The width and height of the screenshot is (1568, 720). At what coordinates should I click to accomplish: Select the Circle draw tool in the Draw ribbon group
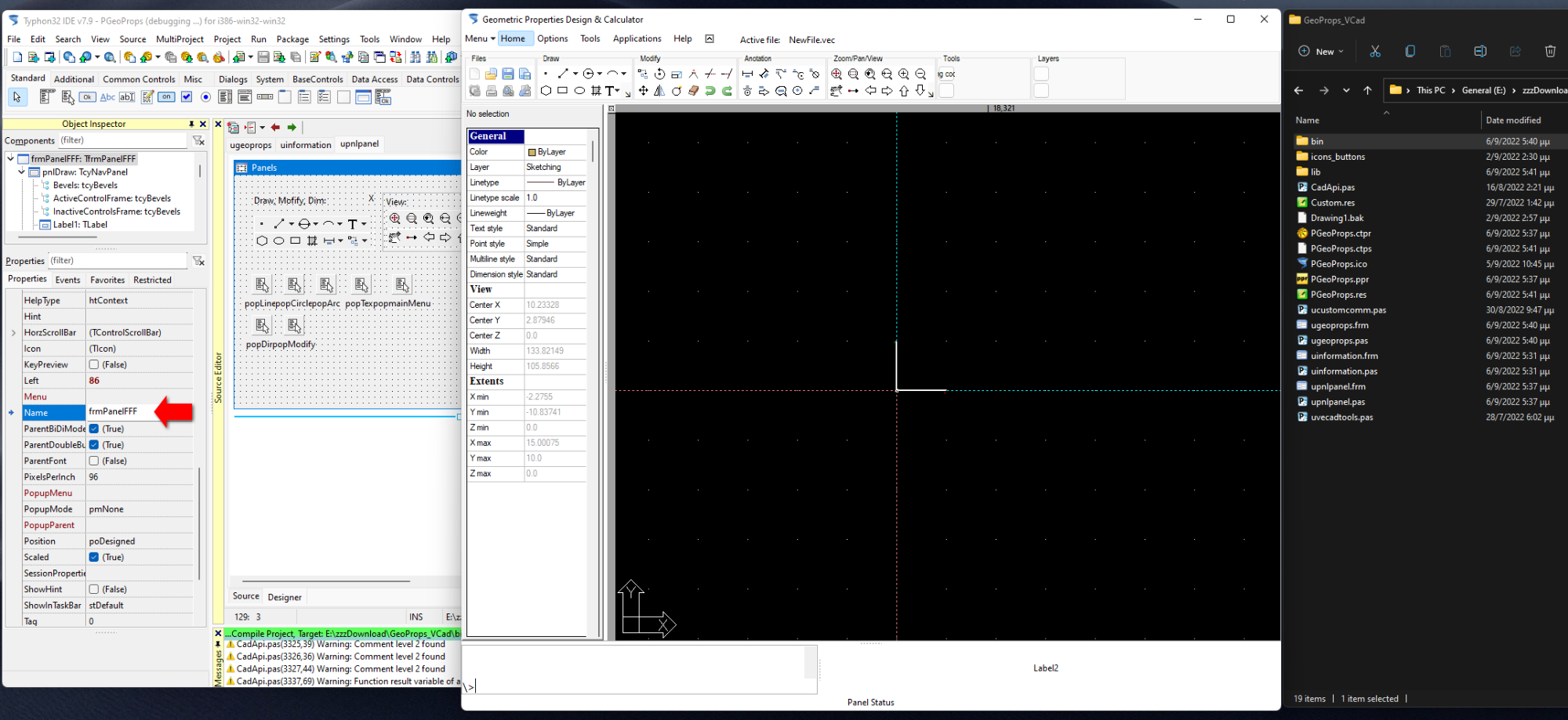tap(588, 74)
